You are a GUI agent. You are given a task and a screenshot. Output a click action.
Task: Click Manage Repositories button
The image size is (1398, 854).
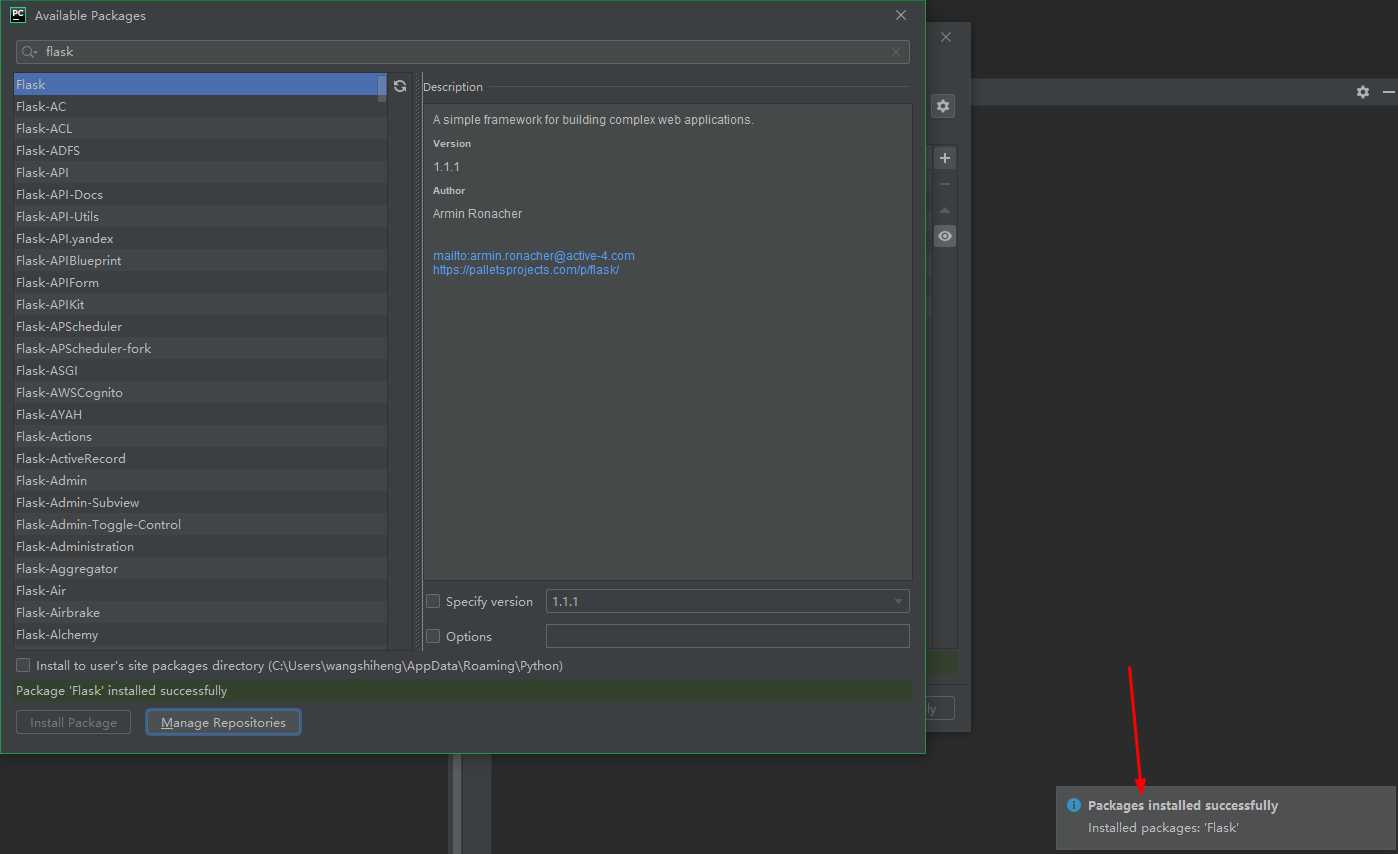pos(223,722)
